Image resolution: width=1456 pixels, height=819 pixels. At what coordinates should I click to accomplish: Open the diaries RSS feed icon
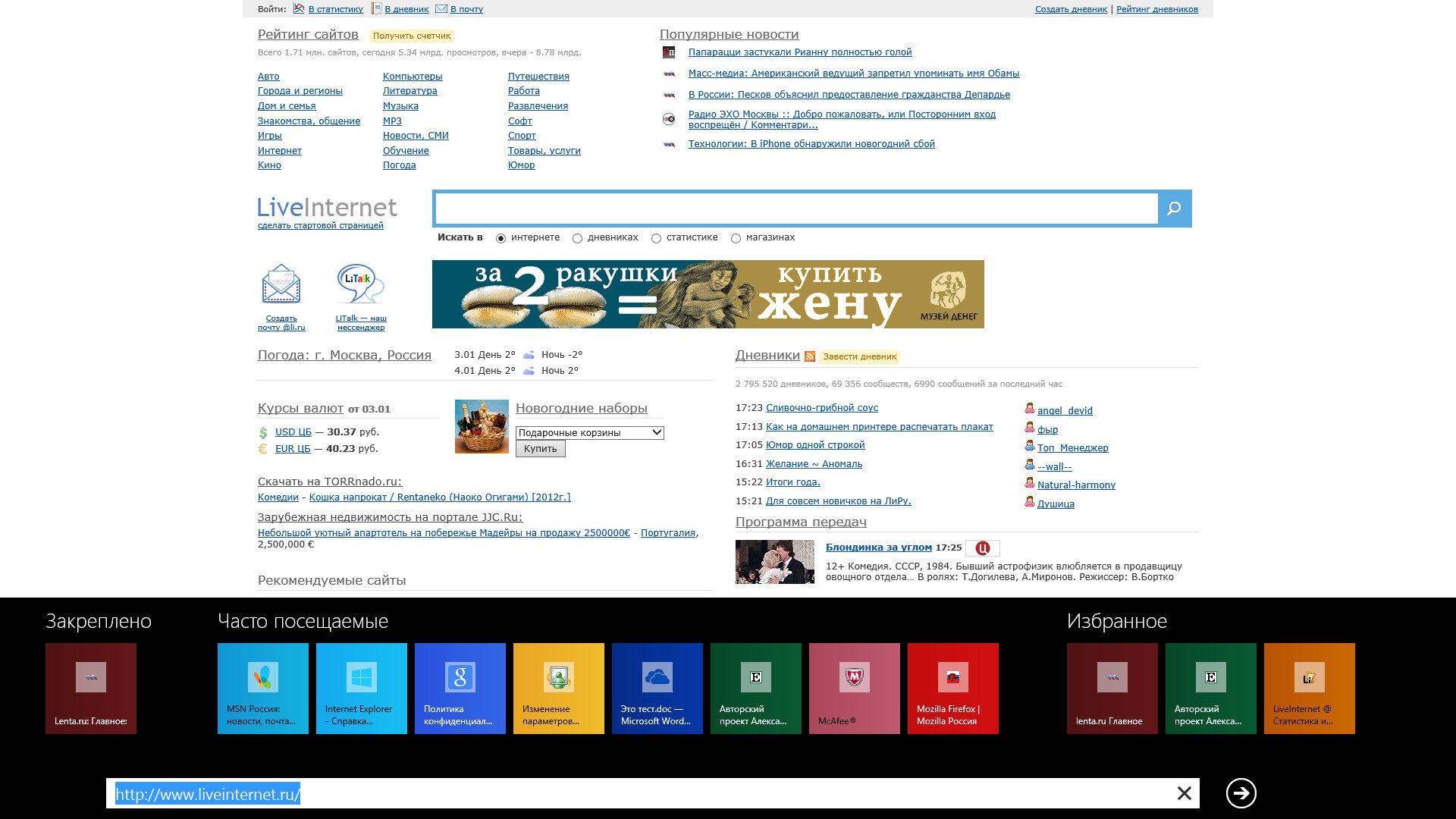coord(810,356)
